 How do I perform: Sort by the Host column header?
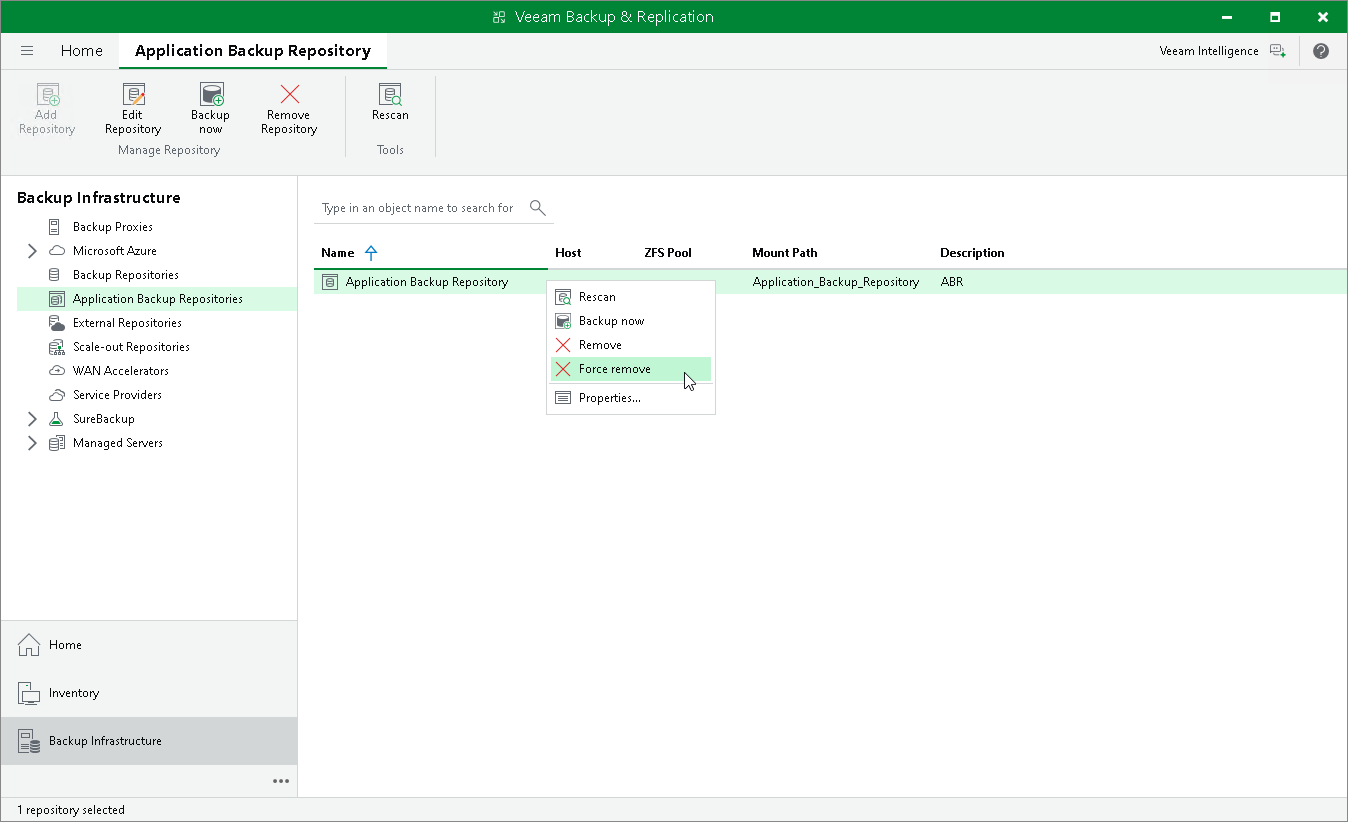pos(568,253)
